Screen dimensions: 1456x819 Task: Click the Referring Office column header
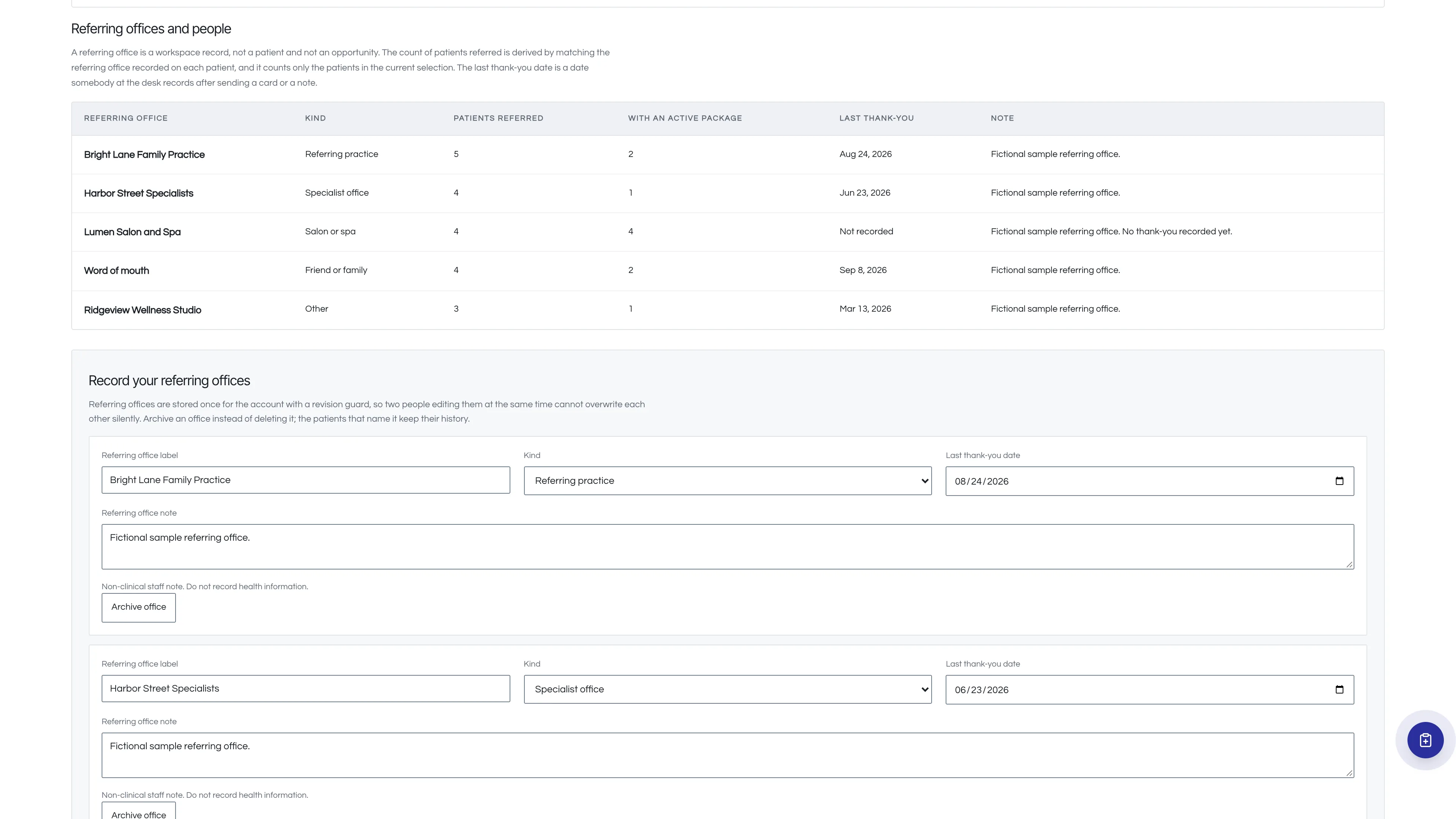tap(126, 118)
